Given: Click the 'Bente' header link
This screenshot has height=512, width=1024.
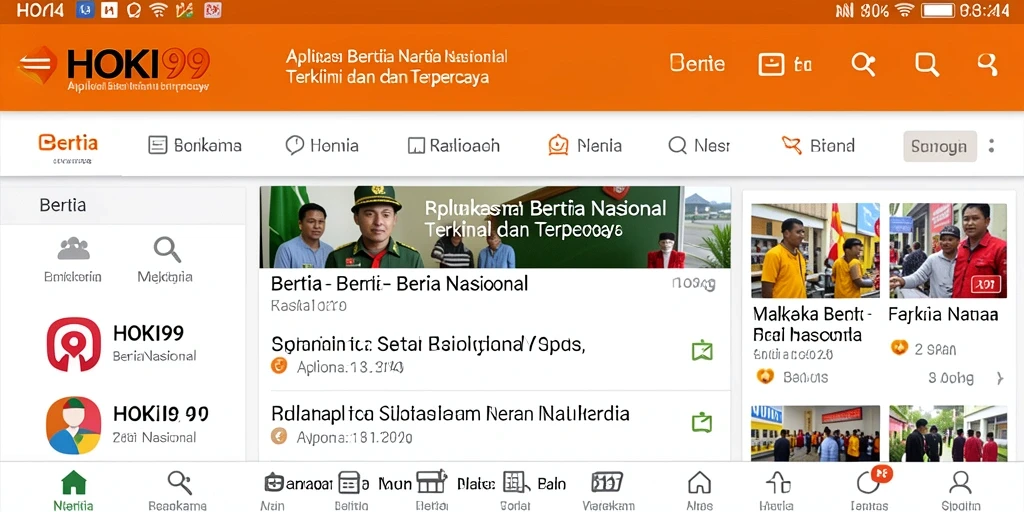Looking at the screenshot, I should 697,63.
